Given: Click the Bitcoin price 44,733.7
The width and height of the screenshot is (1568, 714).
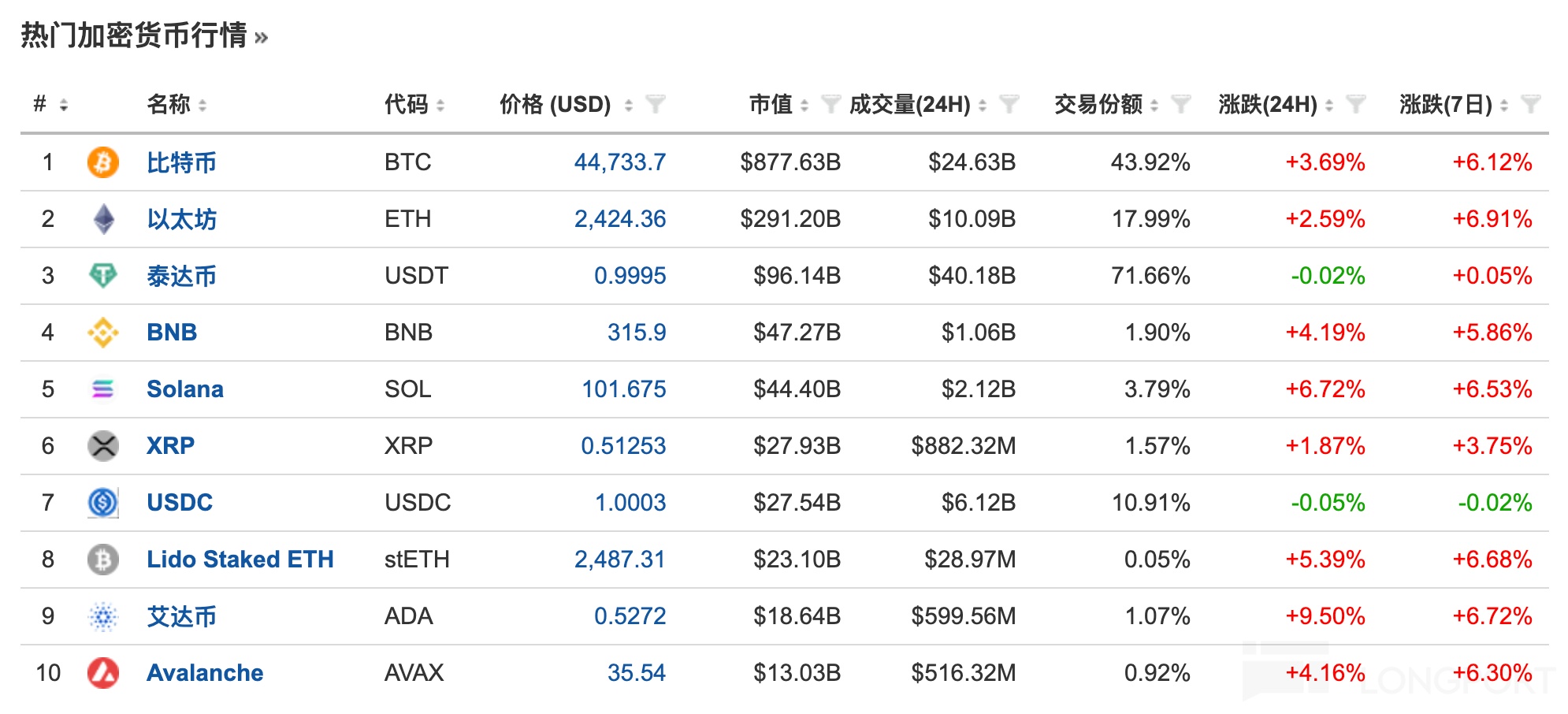Looking at the screenshot, I should 619,162.
